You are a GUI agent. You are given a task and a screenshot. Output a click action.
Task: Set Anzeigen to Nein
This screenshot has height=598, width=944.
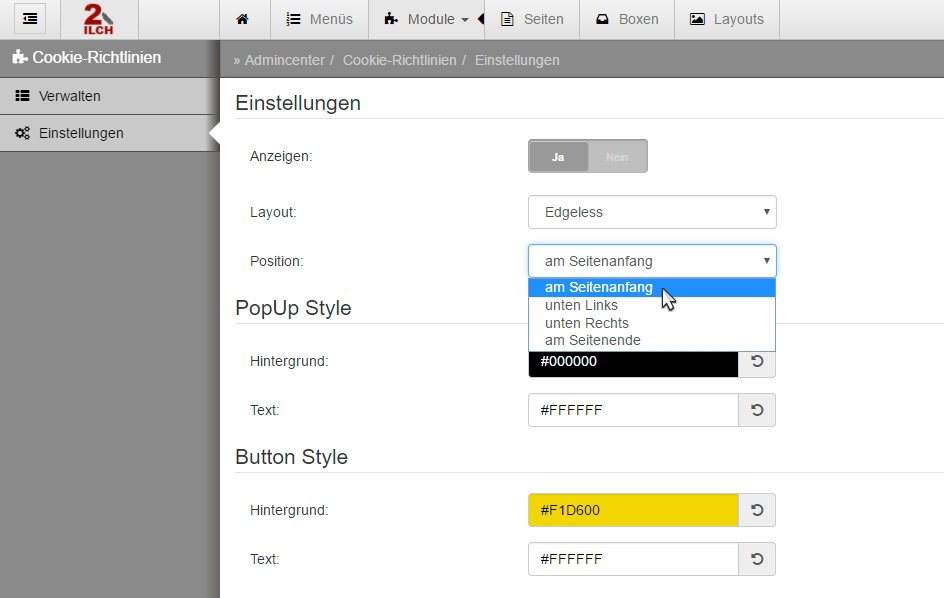[x=617, y=157]
